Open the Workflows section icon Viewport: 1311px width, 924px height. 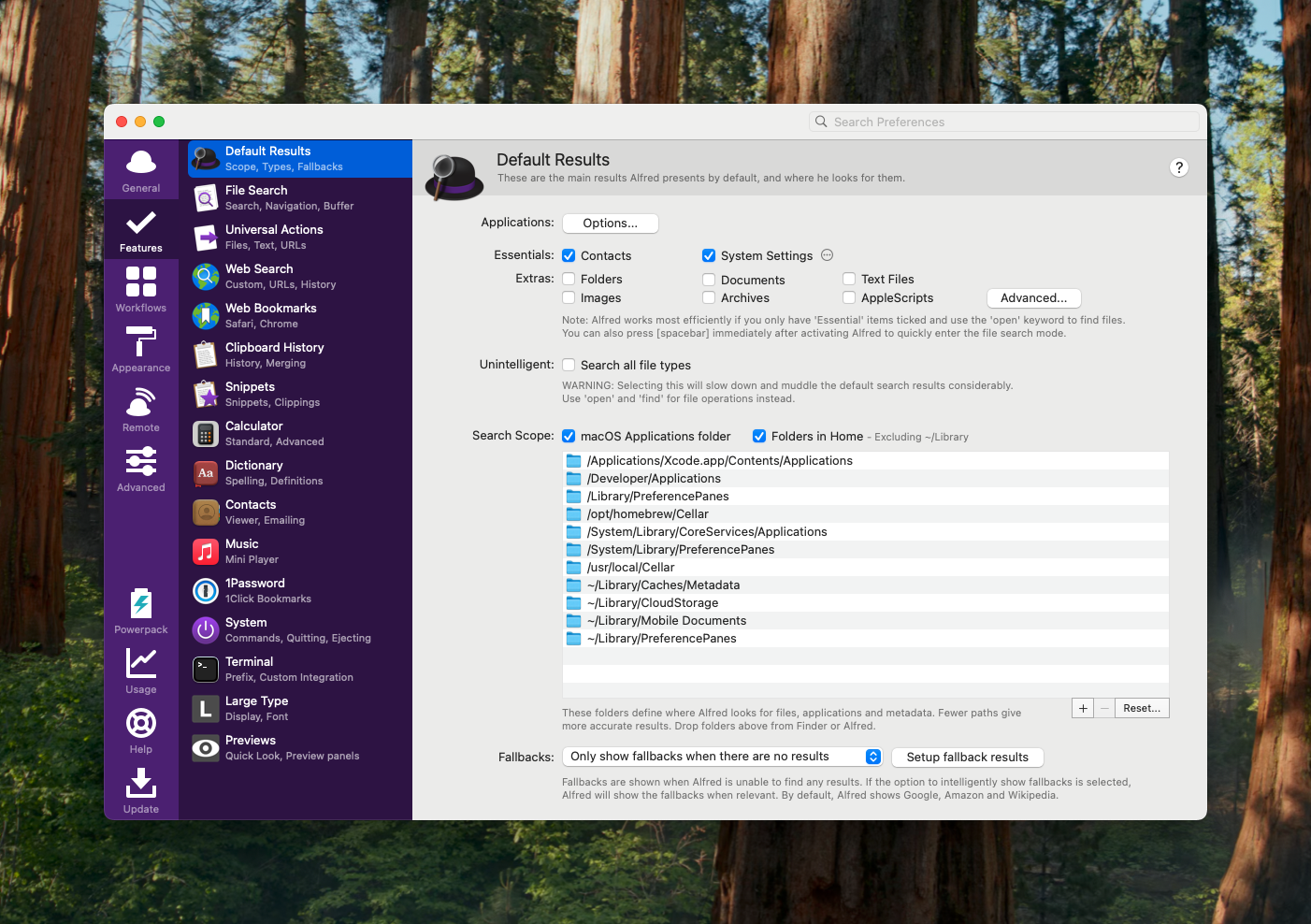[141, 282]
